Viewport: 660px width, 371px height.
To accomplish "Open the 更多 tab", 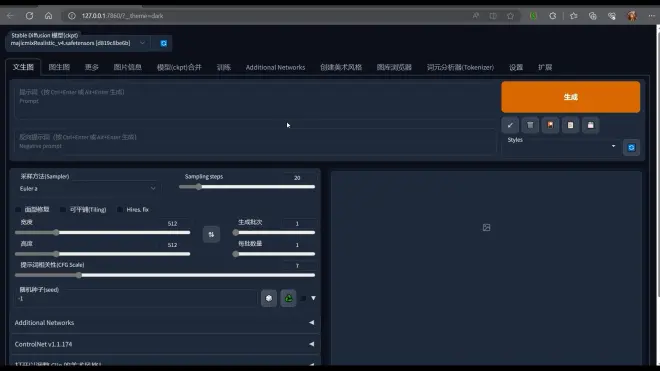I will [91, 67].
